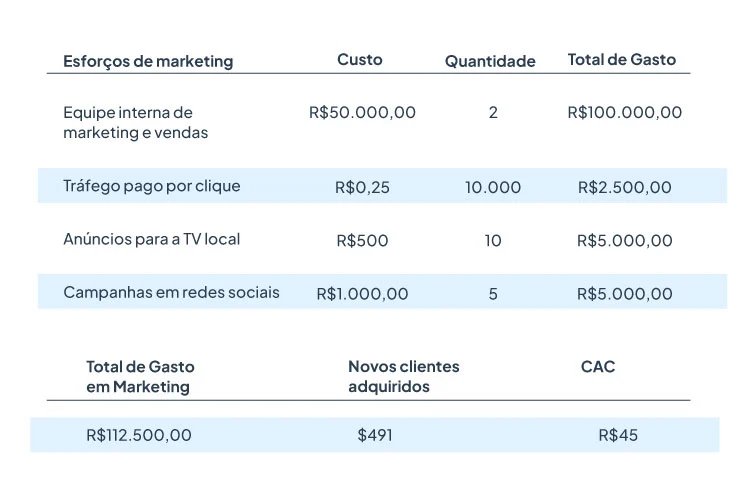Select the "Custo" column header
Image resolution: width=750 pixels, height=487 pixels.
pyautogui.click(x=360, y=60)
